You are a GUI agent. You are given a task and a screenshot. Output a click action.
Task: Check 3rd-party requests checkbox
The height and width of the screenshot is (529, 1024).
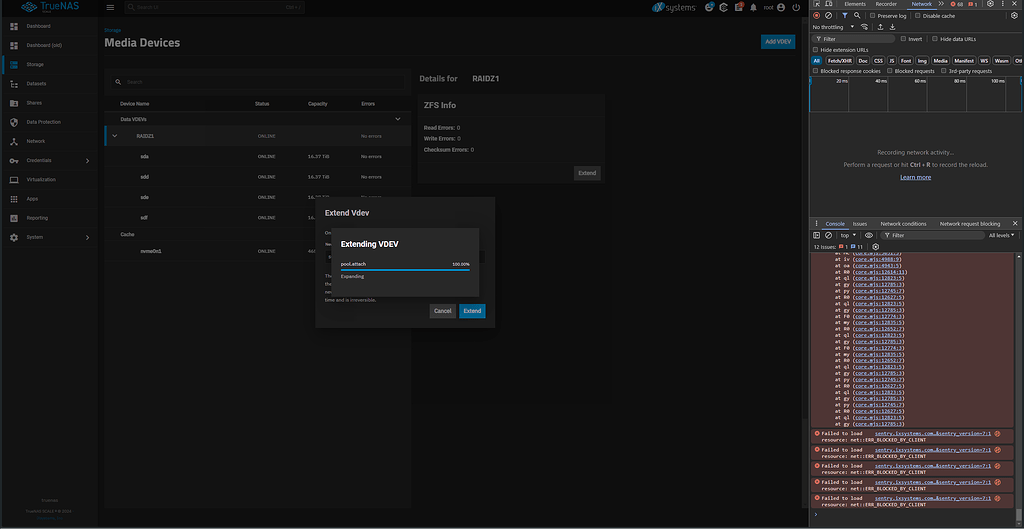944,71
